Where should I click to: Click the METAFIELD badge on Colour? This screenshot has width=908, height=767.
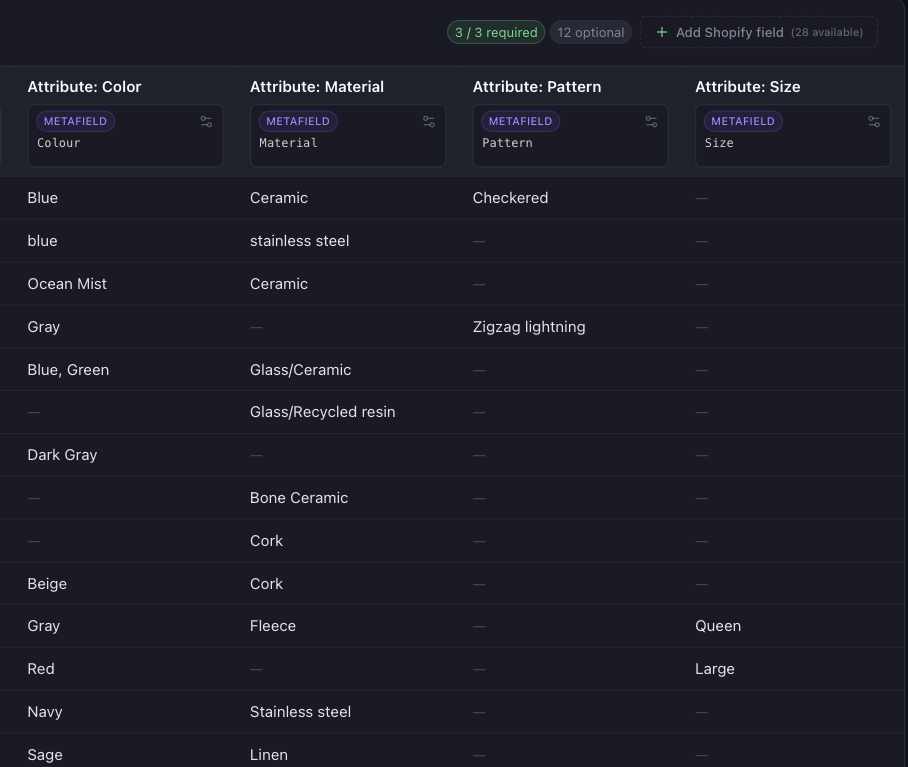(x=75, y=121)
